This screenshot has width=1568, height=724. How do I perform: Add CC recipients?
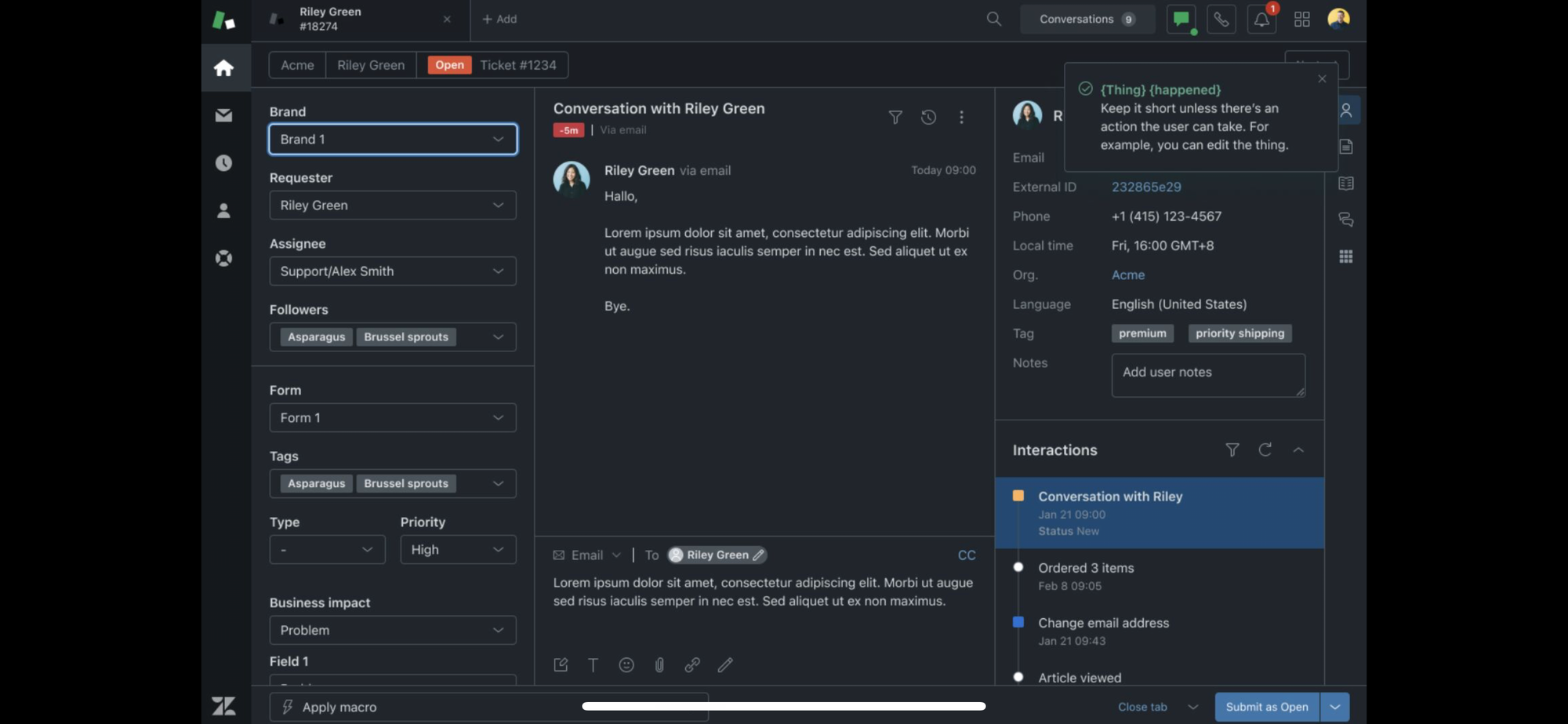tap(967, 555)
